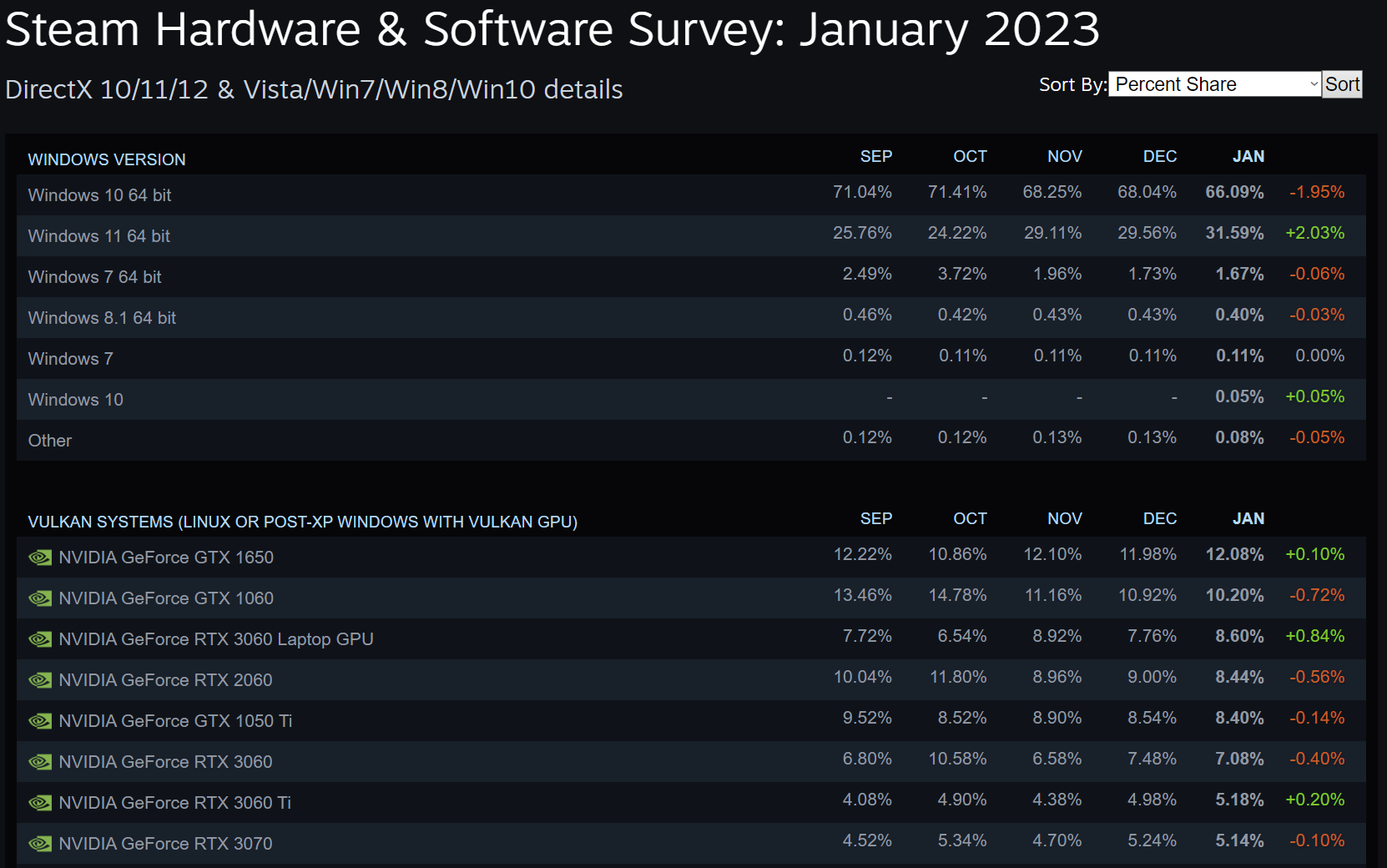Viewport: 1387px width, 868px height.
Task: Click Windows 10 64 bit JAN value 66.09%
Action: [1234, 192]
